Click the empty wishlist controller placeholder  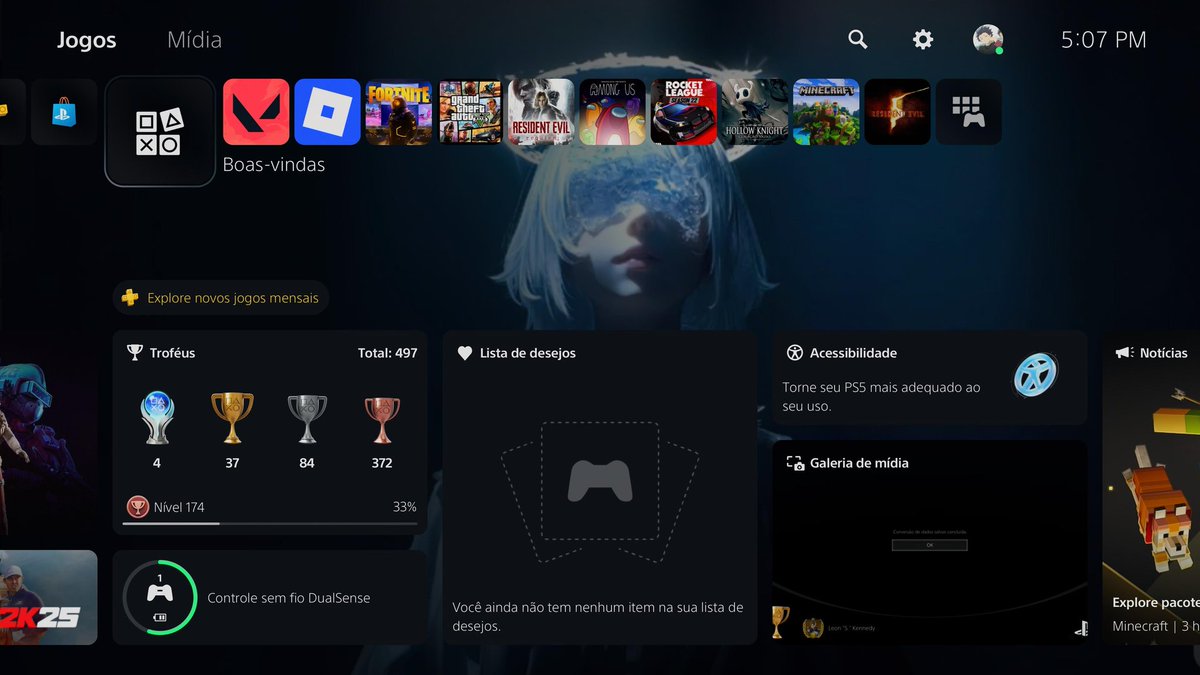pyautogui.click(x=600, y=481)
